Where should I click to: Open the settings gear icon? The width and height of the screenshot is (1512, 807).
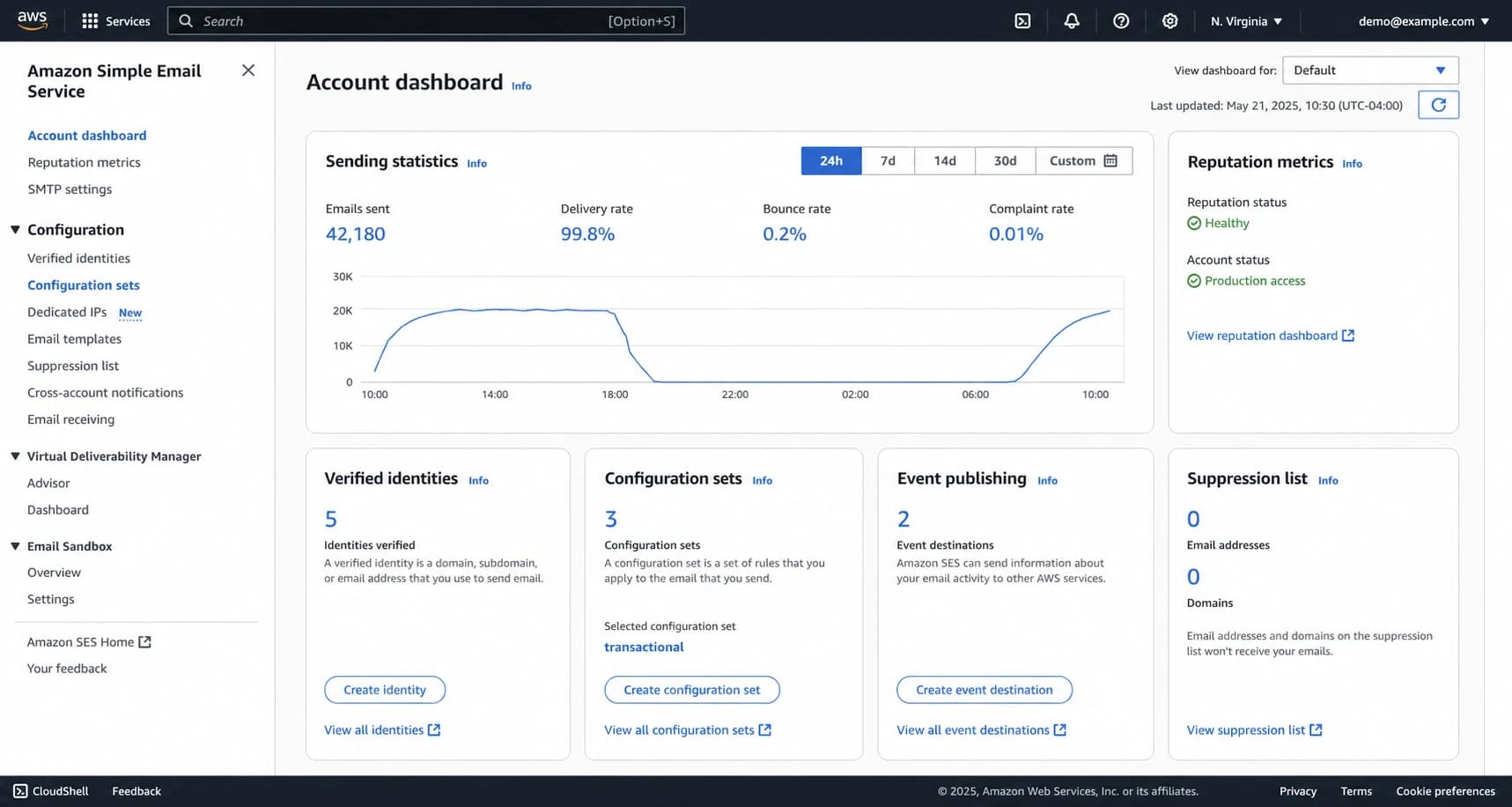click(1169, 21)
